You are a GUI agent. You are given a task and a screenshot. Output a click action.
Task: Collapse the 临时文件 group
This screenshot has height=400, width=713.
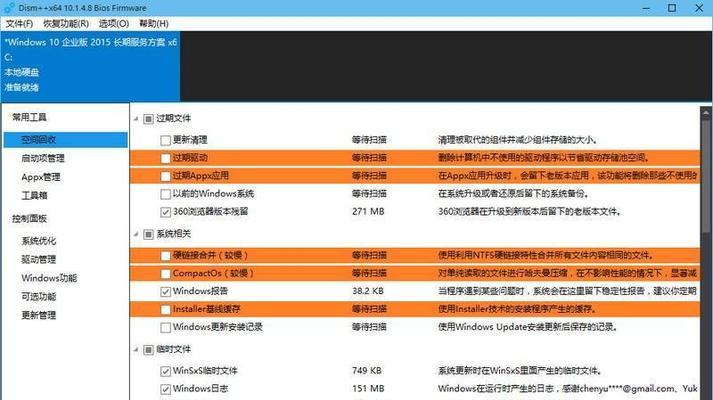[136, 350]
